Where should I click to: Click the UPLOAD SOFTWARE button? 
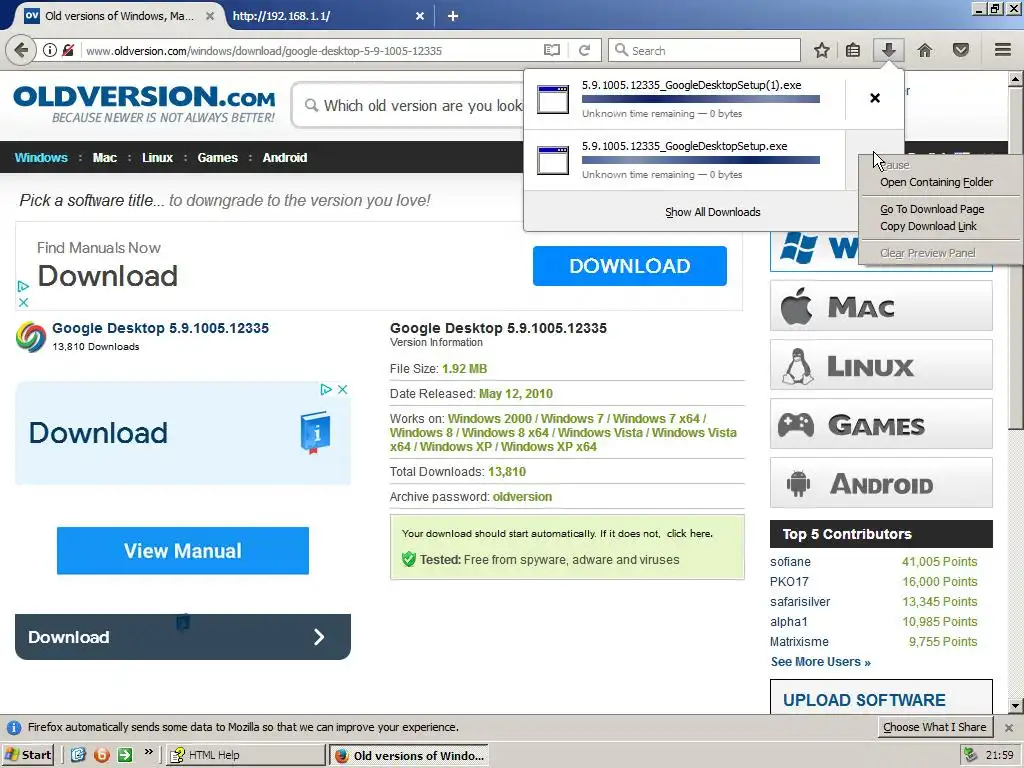pyautogui.click(x=881, y=697)
